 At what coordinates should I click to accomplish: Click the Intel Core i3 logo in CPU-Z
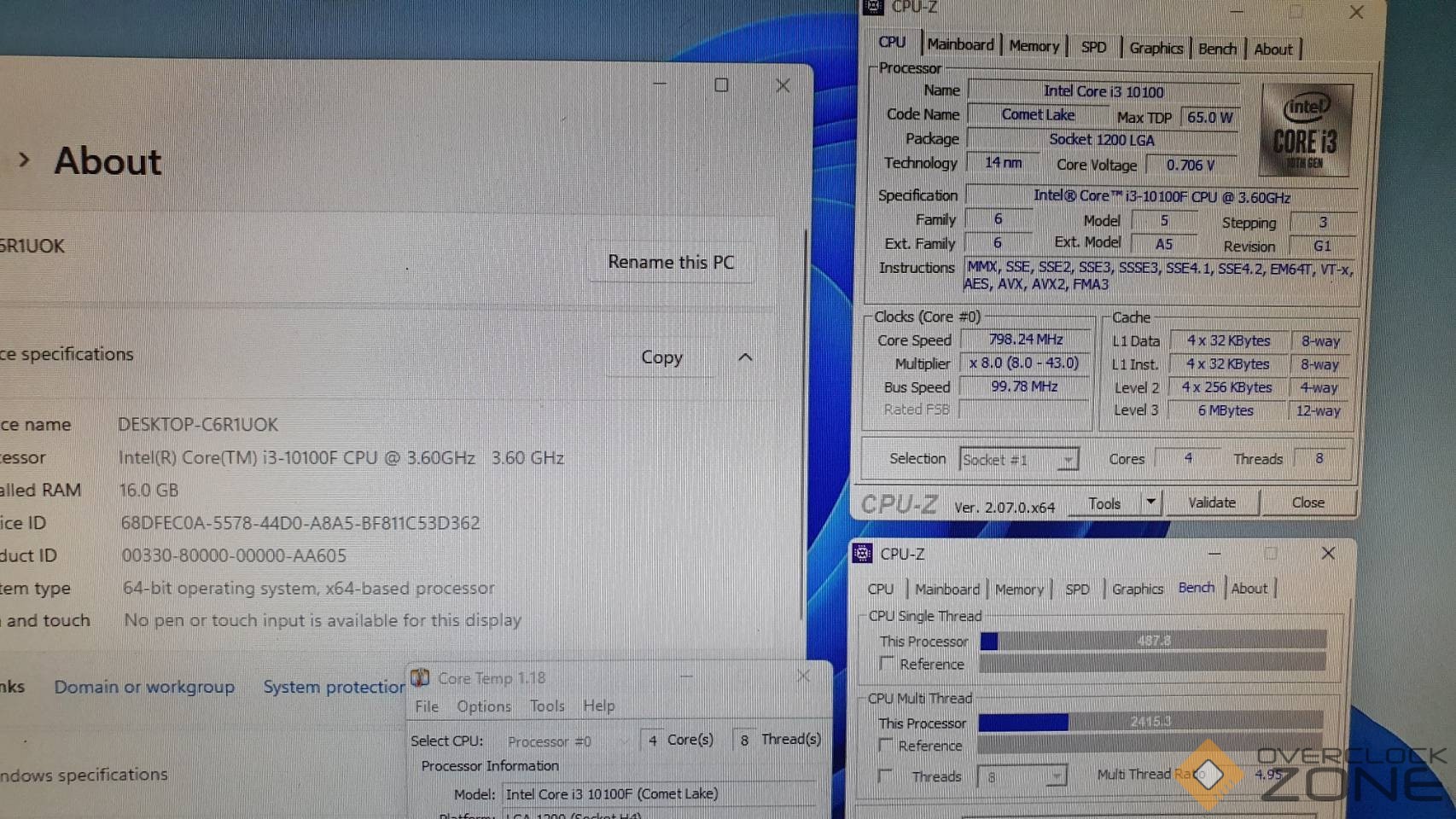[1306, 130]
